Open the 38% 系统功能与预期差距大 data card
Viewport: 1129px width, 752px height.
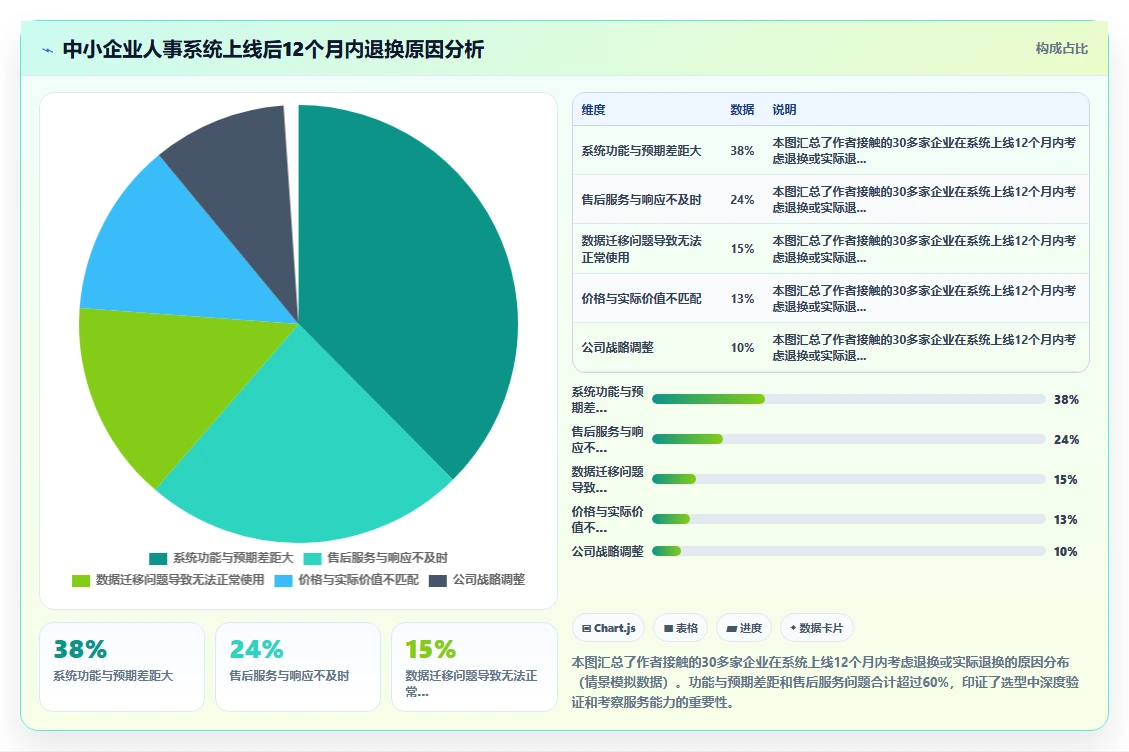pos(122,667)
